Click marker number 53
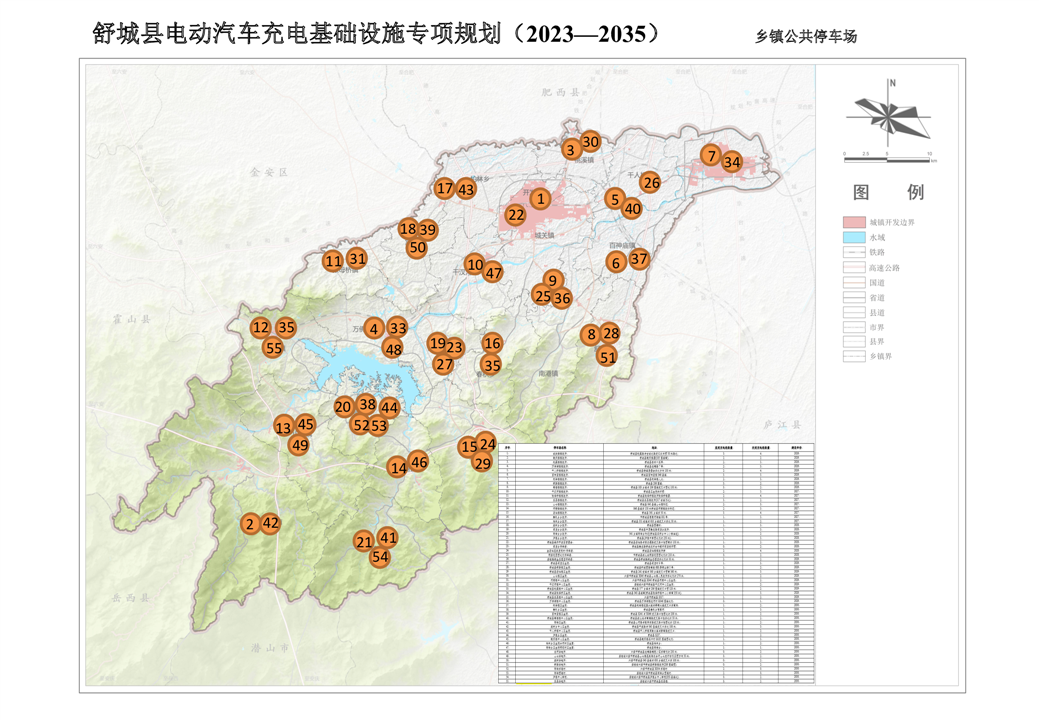Viewport: 1039px width, 720px height. [378, 426]
